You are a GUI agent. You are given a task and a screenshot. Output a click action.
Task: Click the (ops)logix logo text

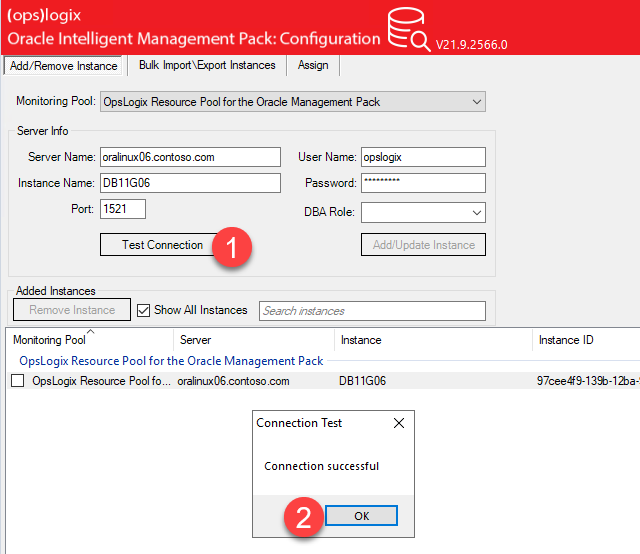coord(44,16)
